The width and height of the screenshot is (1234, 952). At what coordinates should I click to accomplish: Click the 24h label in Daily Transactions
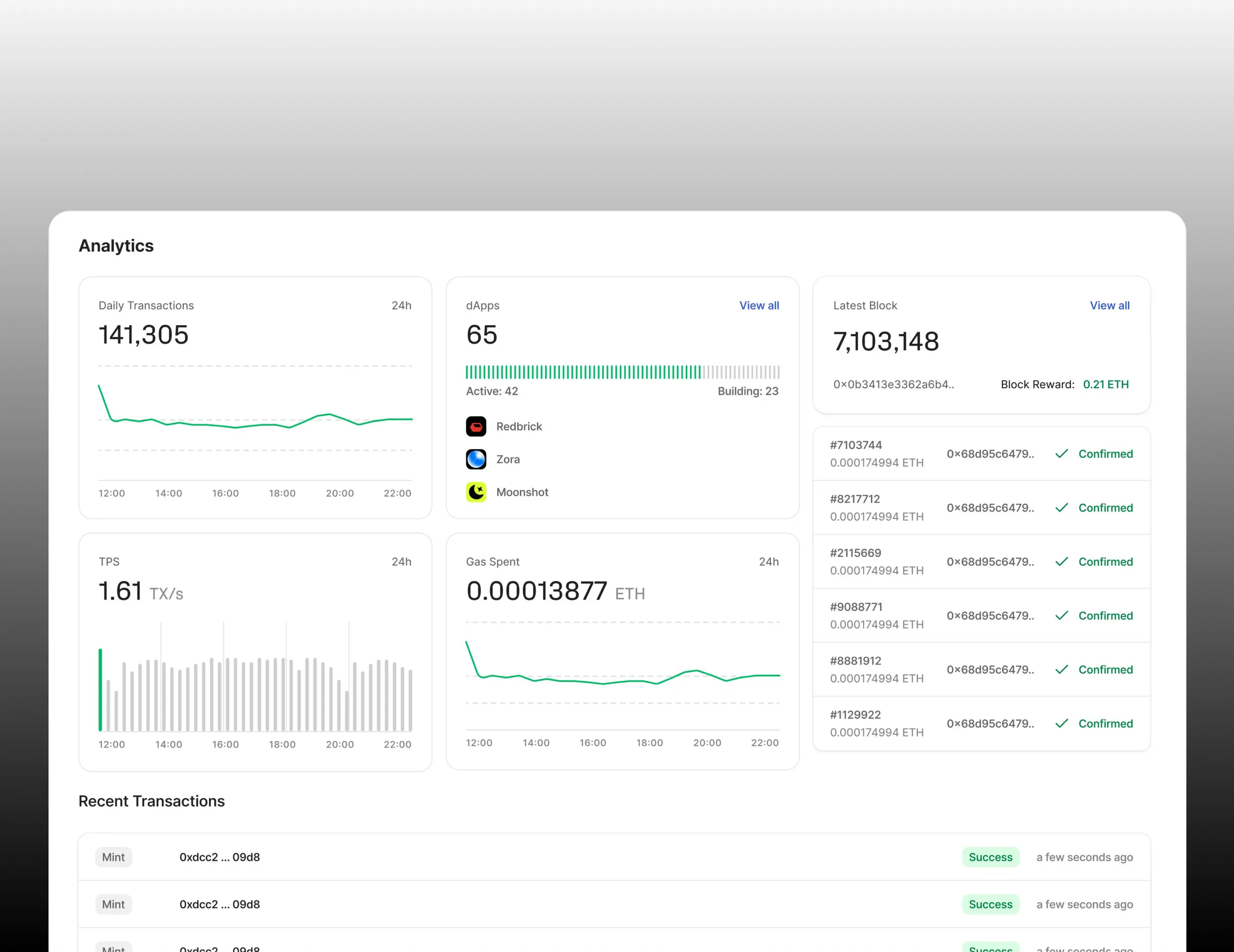(x=401, y=306)
